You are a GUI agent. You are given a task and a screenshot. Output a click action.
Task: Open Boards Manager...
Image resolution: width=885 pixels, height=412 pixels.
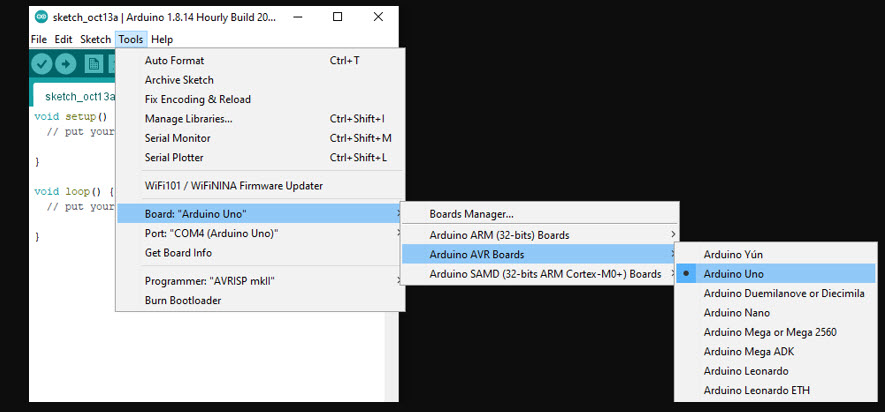(540, 214)
